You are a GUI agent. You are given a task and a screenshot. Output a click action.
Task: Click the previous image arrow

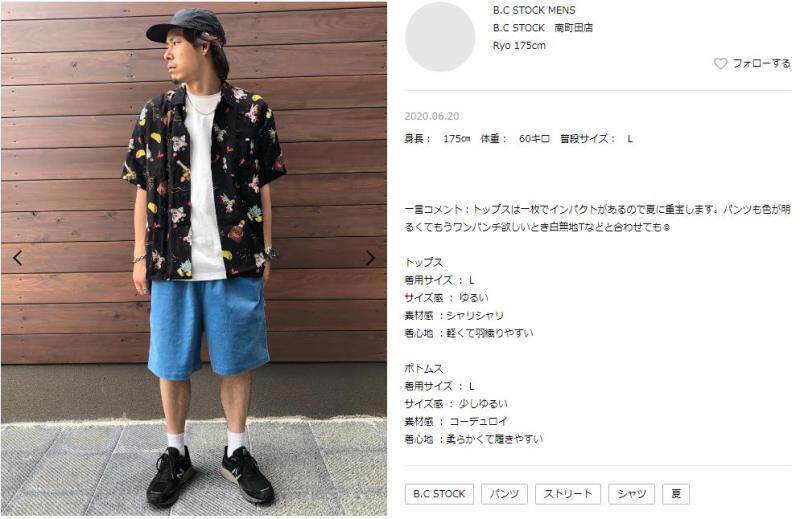pos(18,258)
